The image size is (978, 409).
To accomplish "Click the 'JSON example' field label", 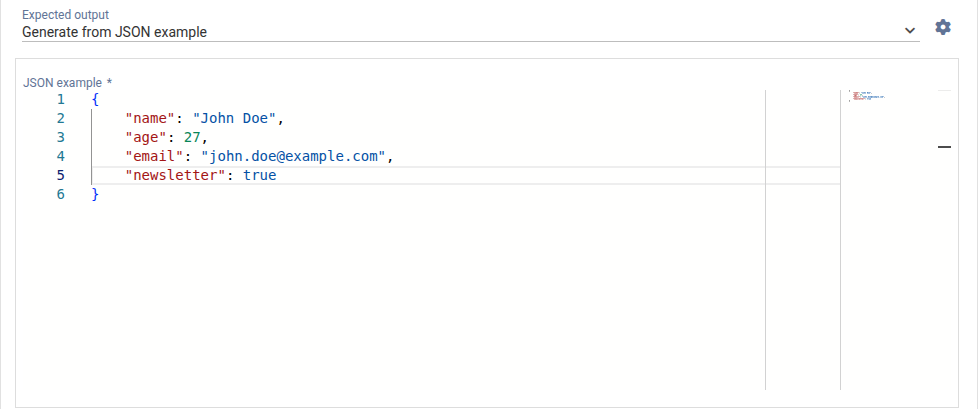I will pyautogui.click(x=62, y=82).
